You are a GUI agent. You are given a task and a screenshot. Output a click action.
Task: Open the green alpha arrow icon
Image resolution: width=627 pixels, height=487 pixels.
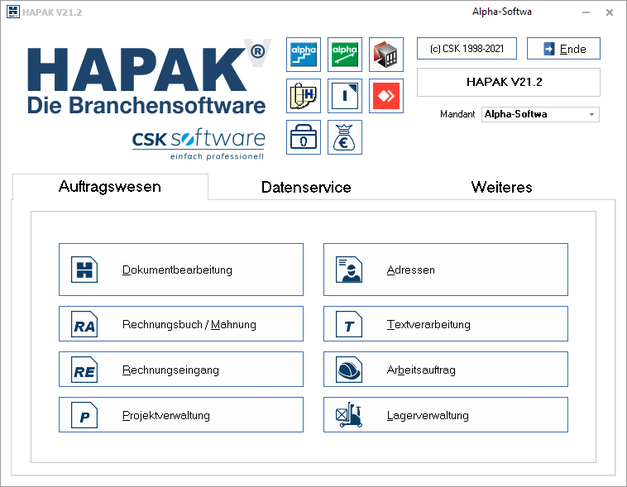[x=345, y=54]
